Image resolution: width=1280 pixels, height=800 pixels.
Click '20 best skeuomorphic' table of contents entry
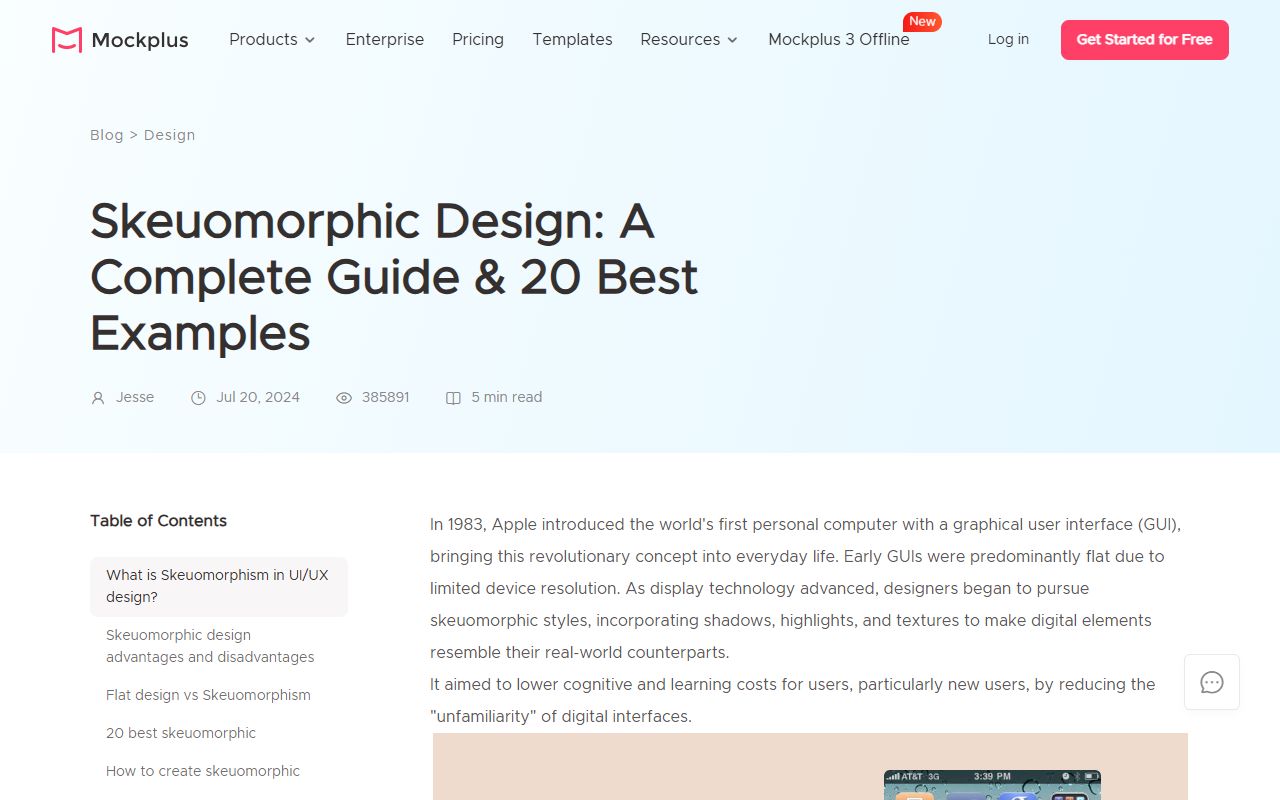pyautogui.click(x=181, y=733)
